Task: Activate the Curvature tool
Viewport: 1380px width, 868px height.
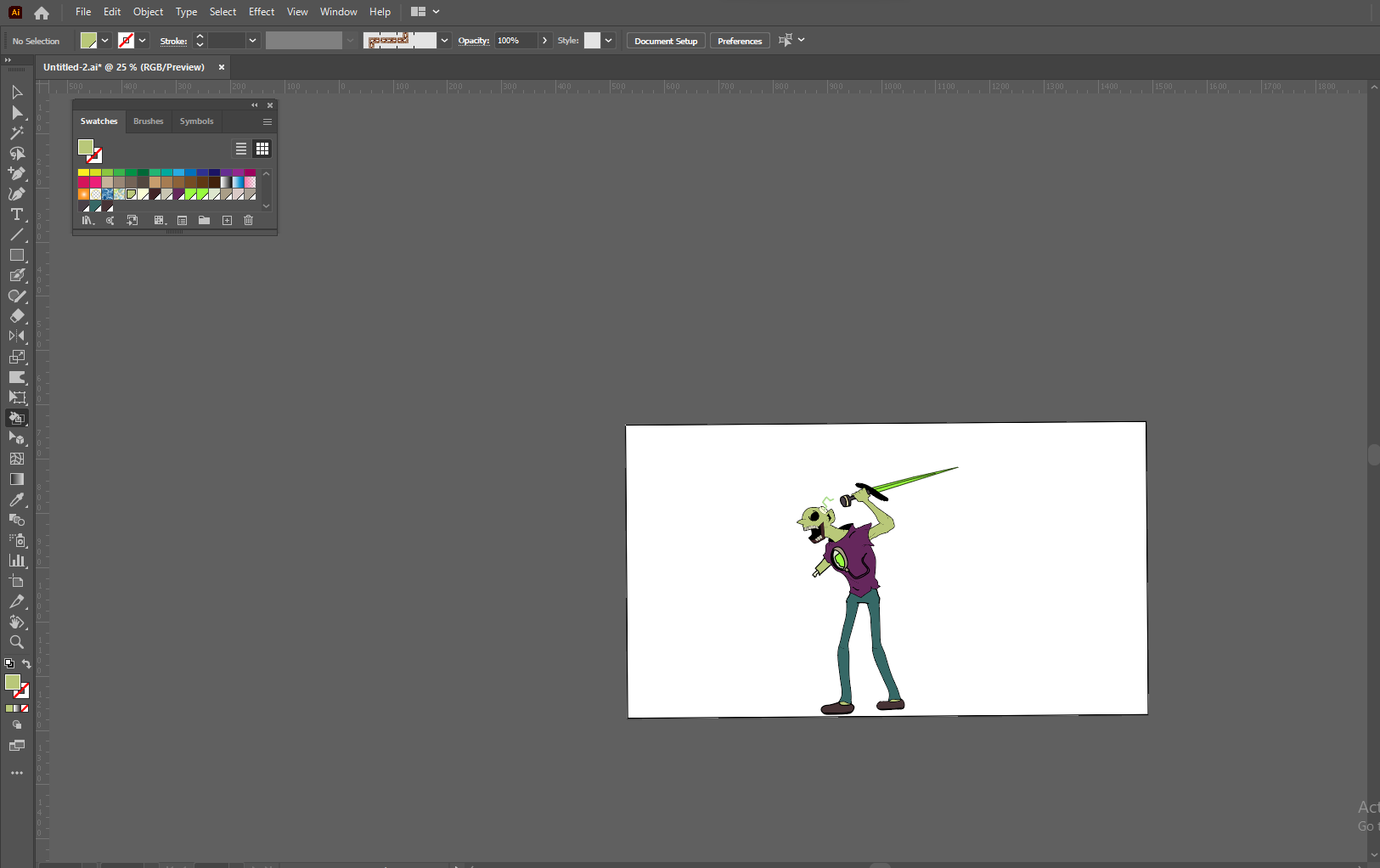Action: click(16, 194)
